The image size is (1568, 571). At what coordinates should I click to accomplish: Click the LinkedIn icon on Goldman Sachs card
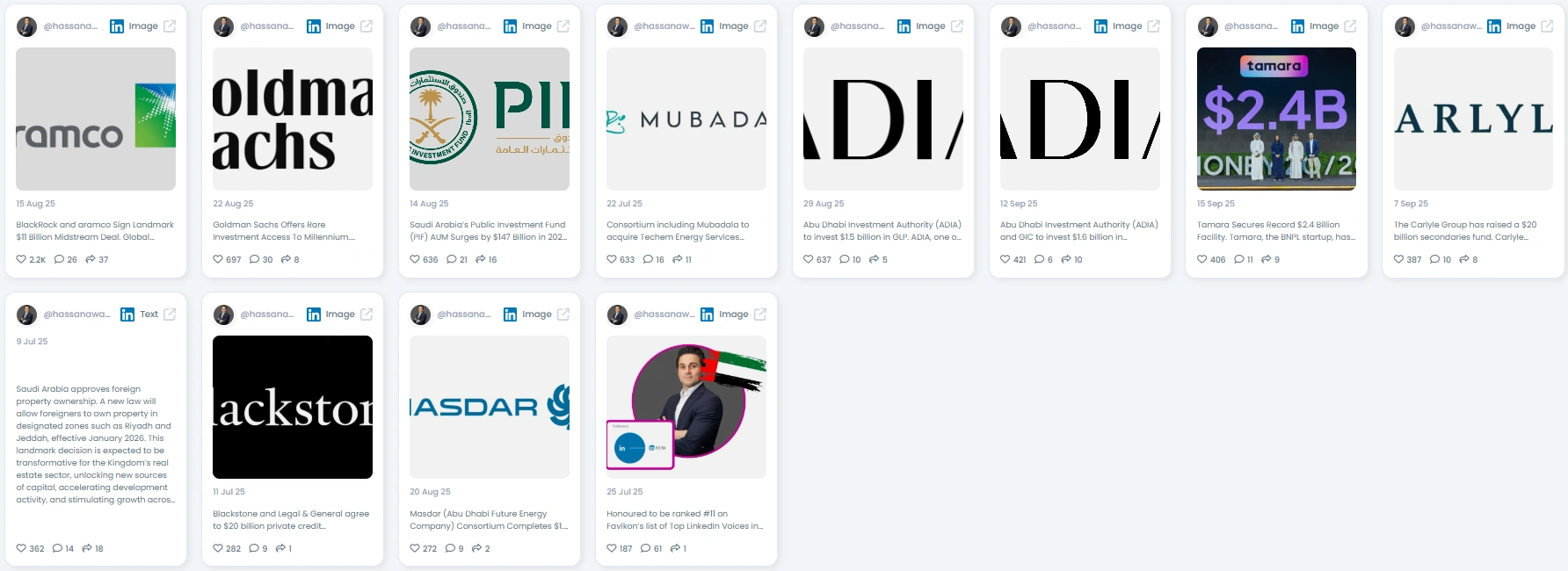(314, 26)
